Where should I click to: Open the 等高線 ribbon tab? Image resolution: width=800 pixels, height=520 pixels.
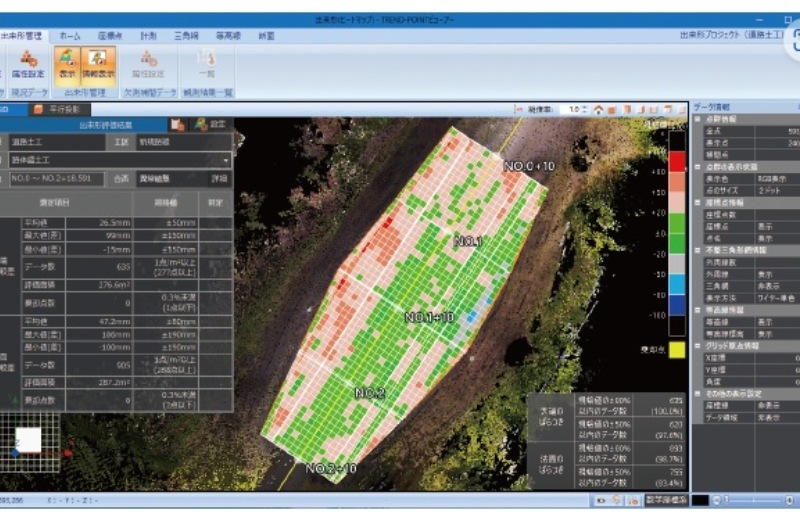click(228, 36)
